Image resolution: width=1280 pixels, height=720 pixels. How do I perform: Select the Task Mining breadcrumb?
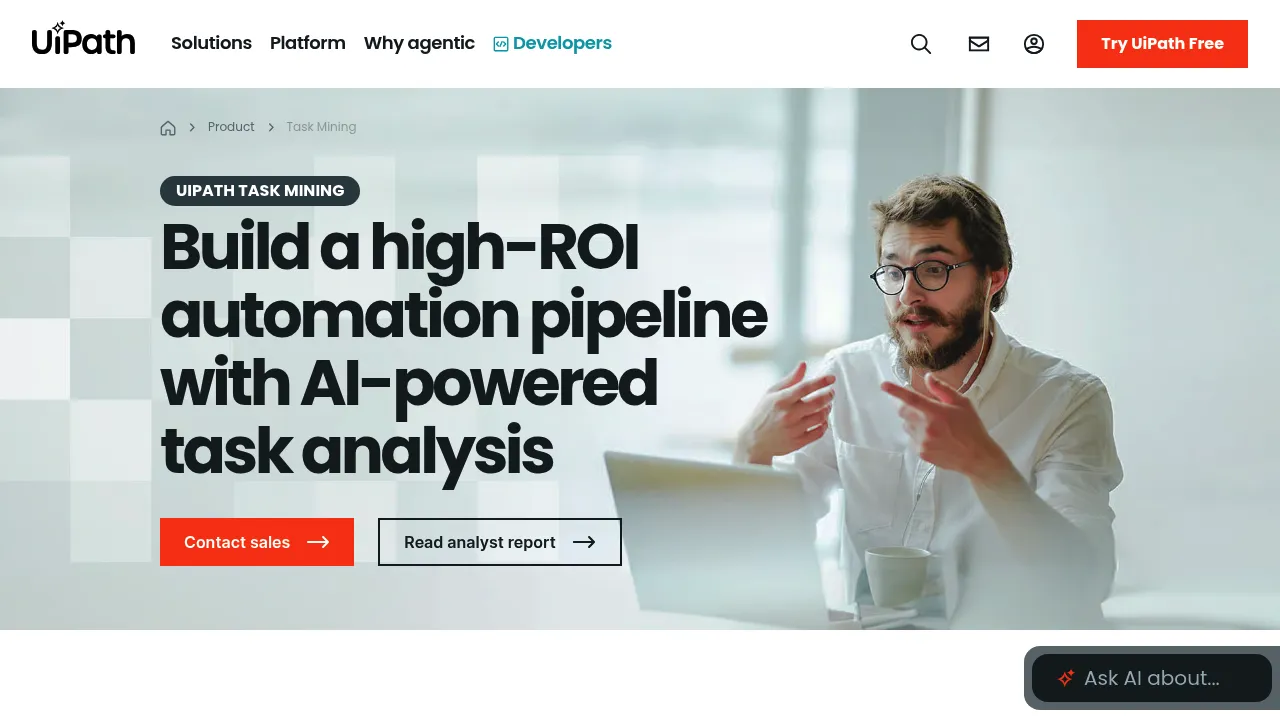pyautogui.click(x=321, y=127)
